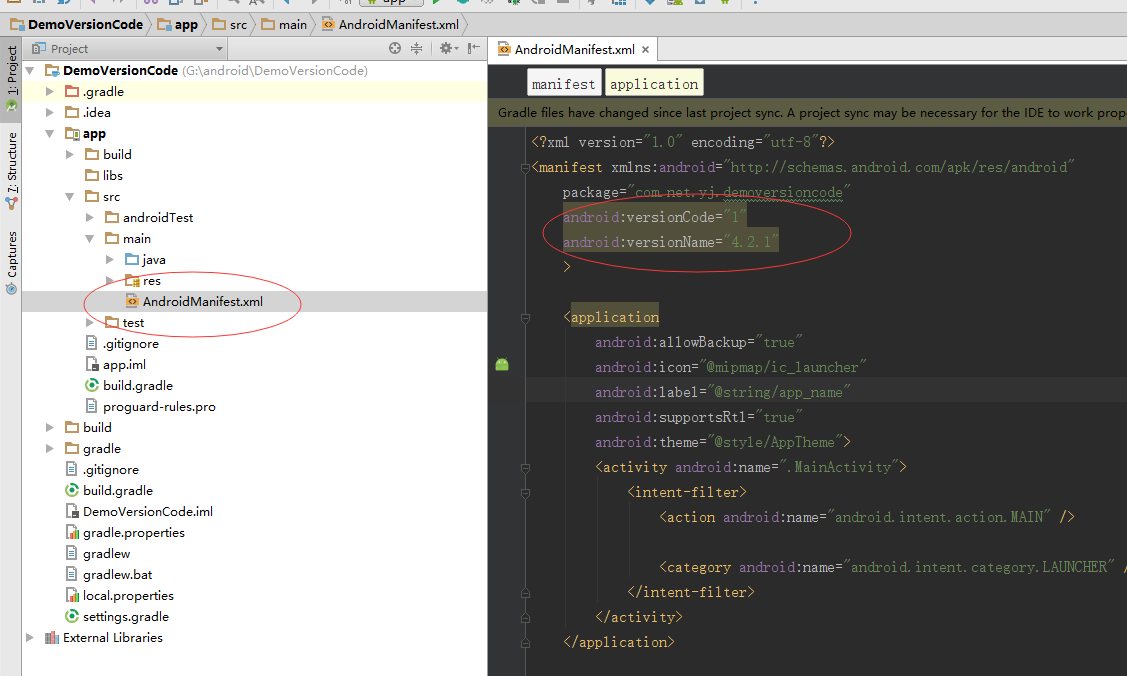The width and height of the screenshot is (1127, 676).
Task: Collapse the app module arrow
Action: (50, 134)
